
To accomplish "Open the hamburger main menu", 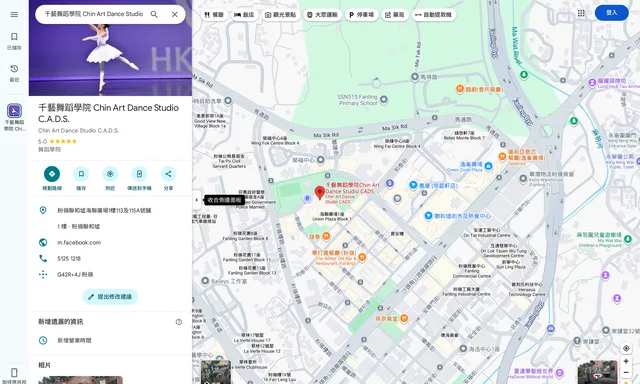I will [14, 14].
